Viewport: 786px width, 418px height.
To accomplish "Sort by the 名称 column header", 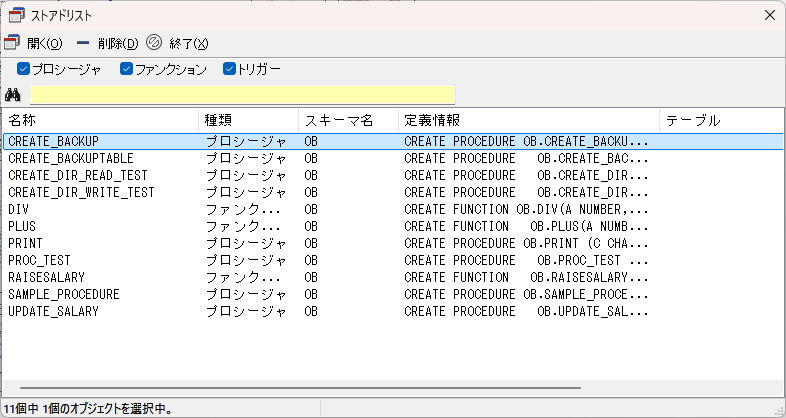I will coord(101,120).
